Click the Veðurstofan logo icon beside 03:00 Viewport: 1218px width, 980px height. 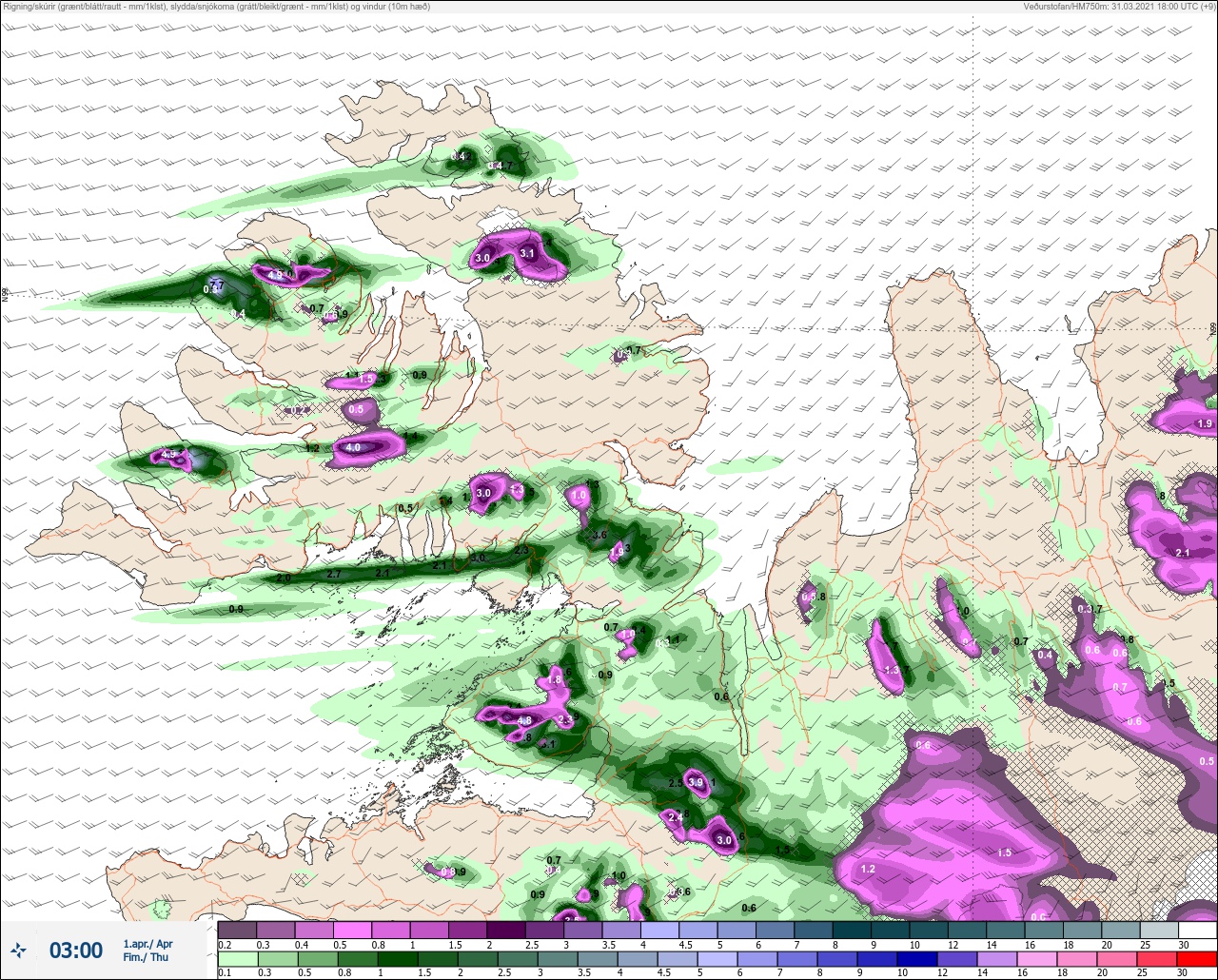coord(19,950)
